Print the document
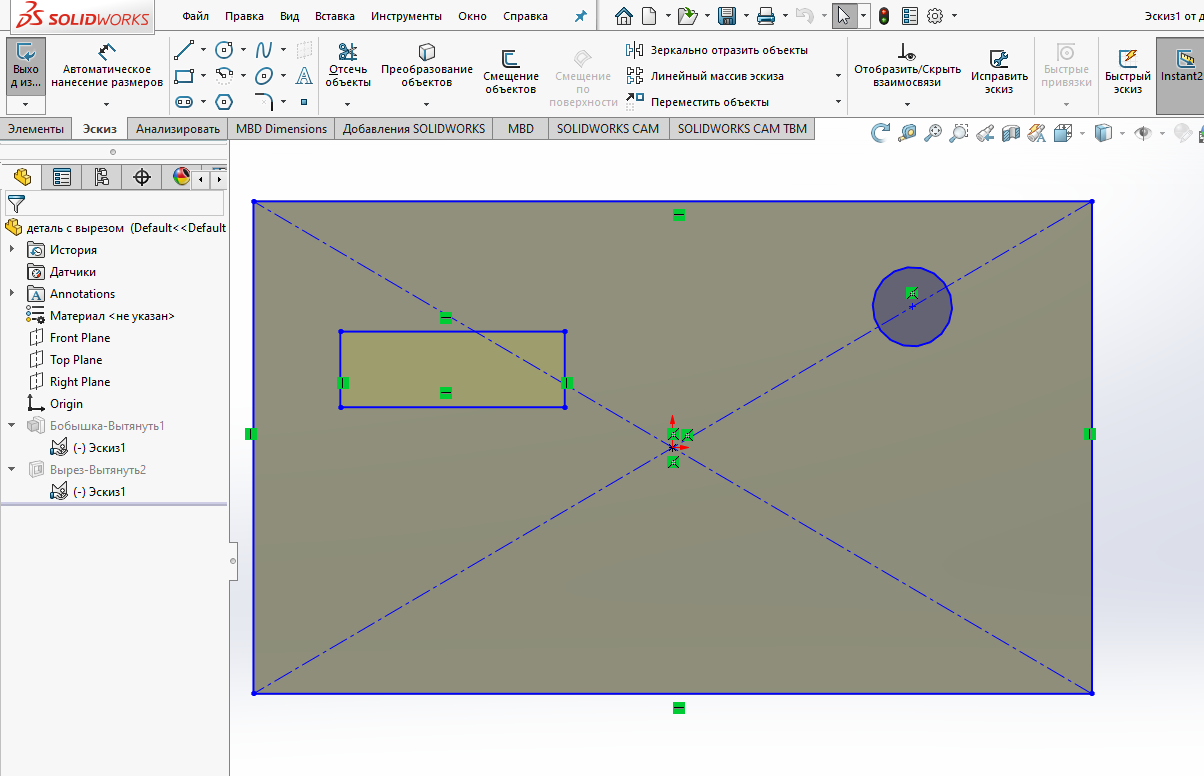1204x776 pixels. (765, 16)
